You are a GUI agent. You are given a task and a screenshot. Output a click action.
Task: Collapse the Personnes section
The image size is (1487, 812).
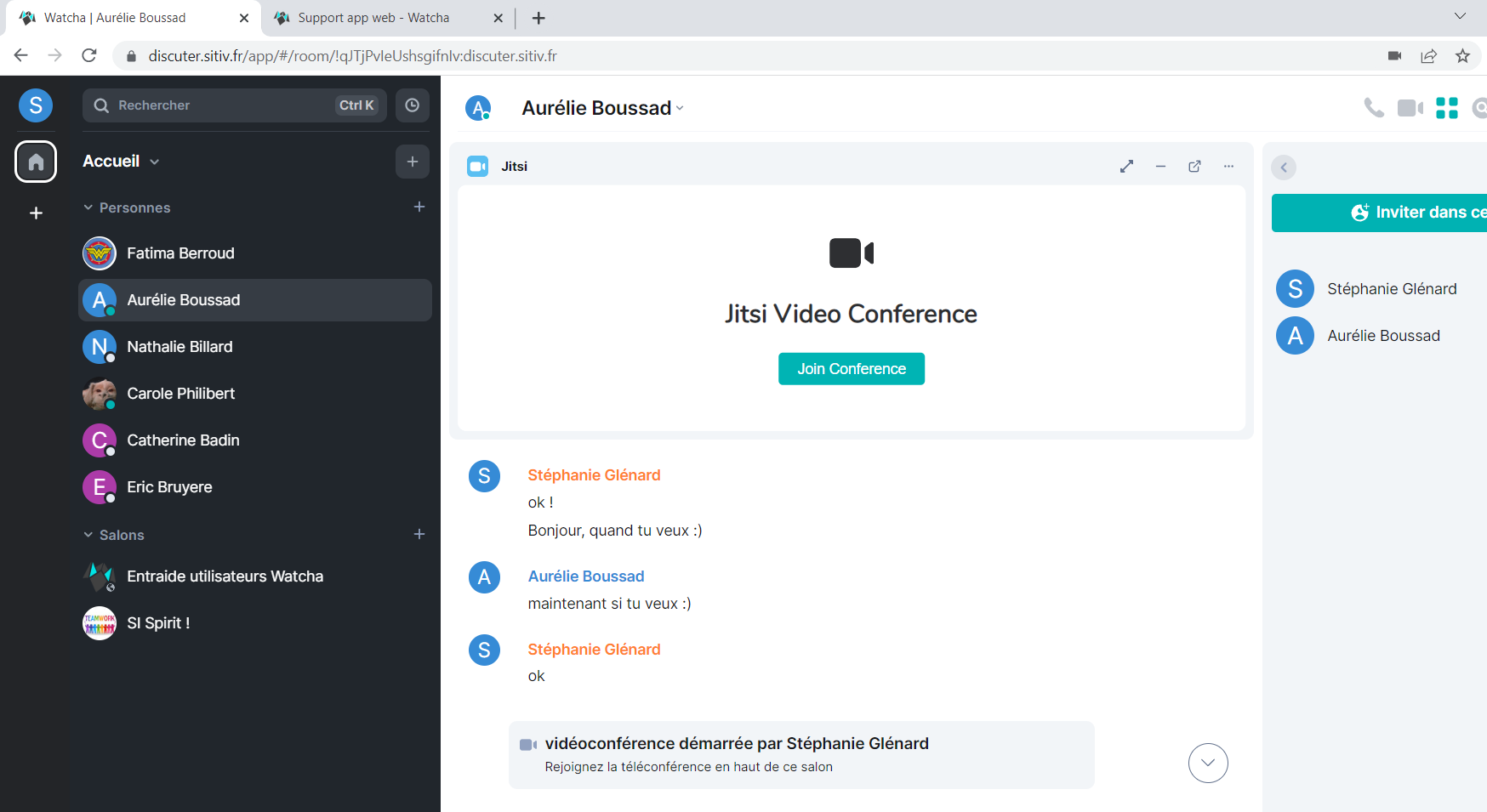pos(88,207)
